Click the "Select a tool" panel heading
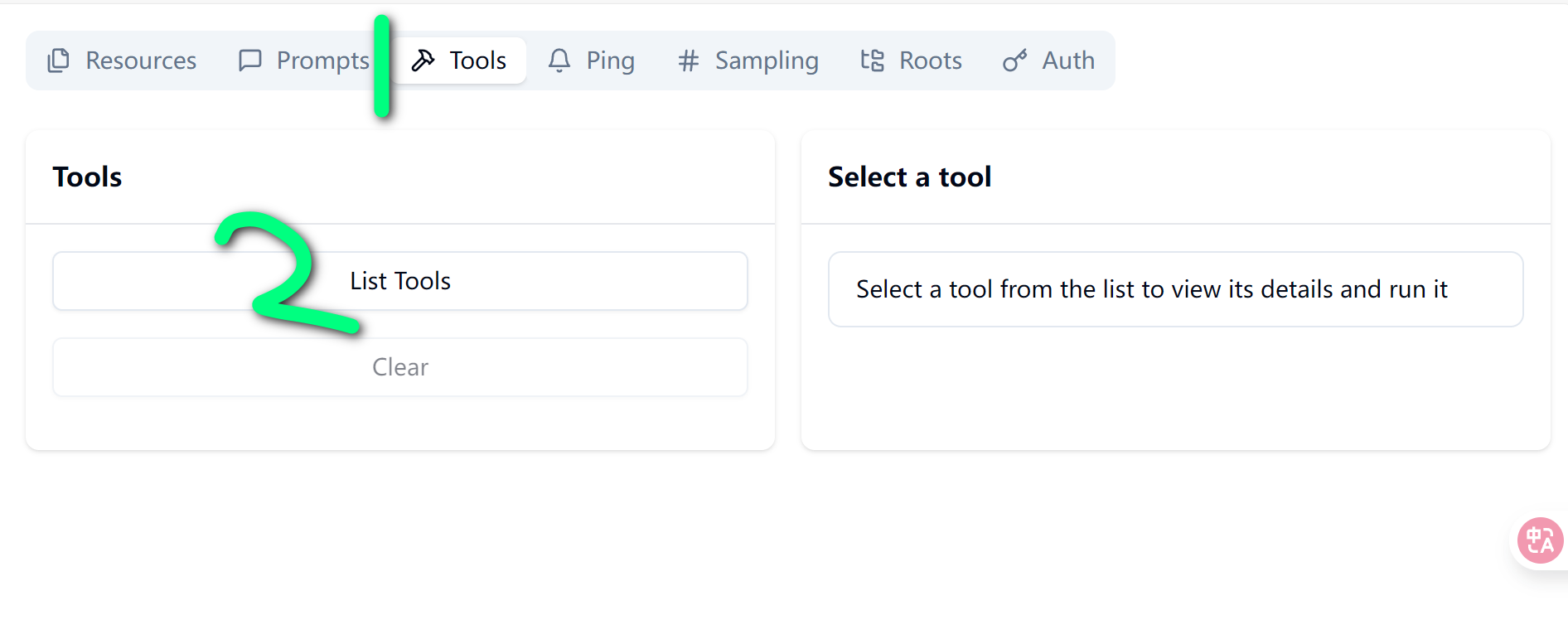Screen dimensions: 1568x620 pos(909,177)
